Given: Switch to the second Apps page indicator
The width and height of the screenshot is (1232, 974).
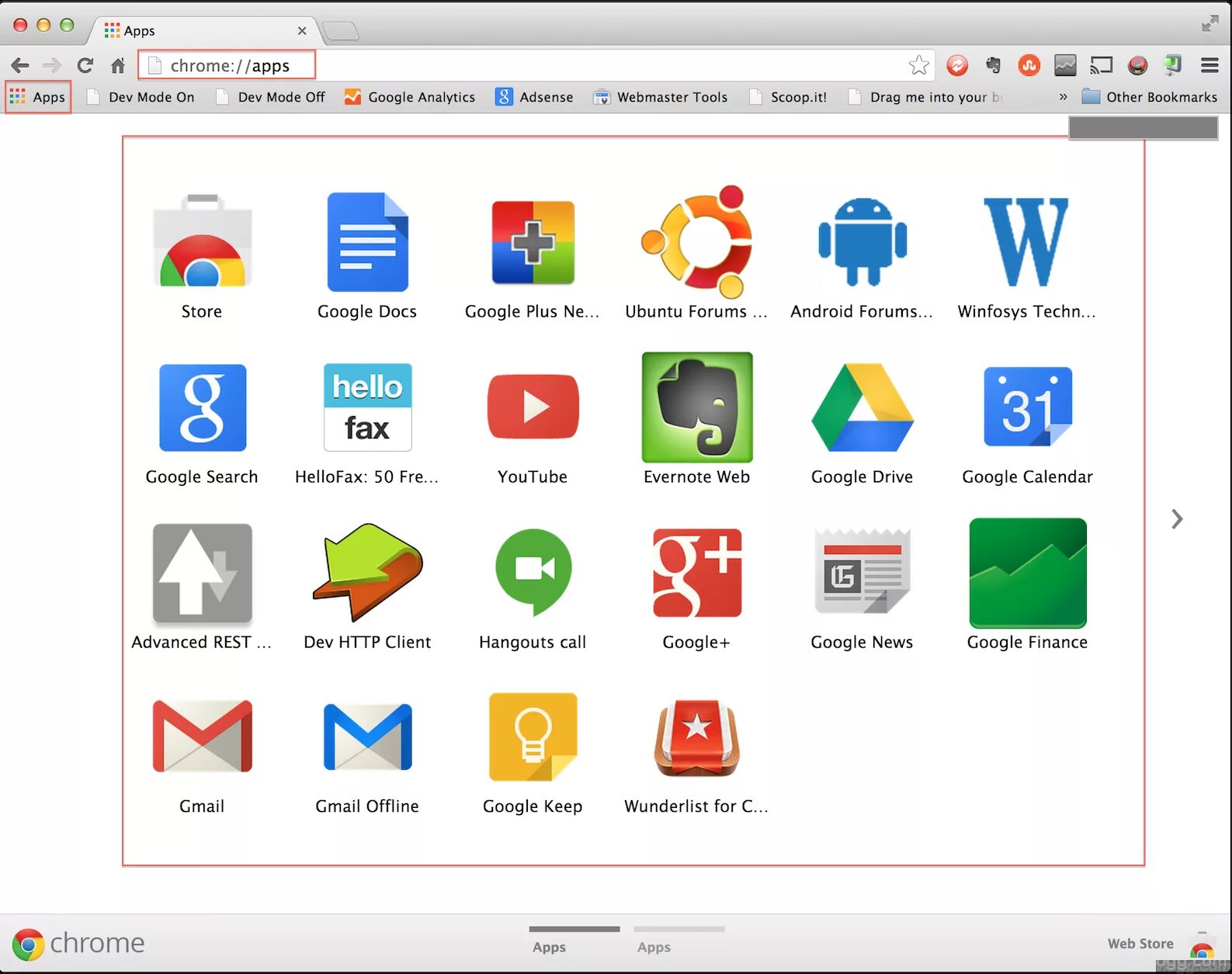Looking at the screenshot, I should [x=678, y=940].
